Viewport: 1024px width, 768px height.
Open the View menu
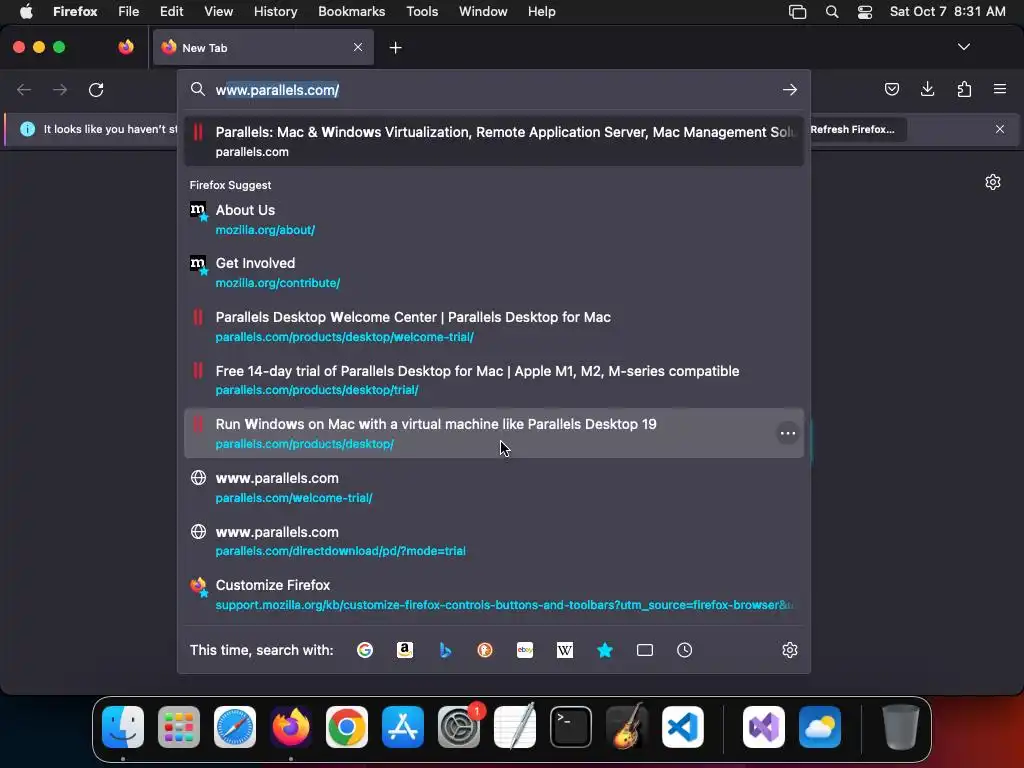coord(218,12)
